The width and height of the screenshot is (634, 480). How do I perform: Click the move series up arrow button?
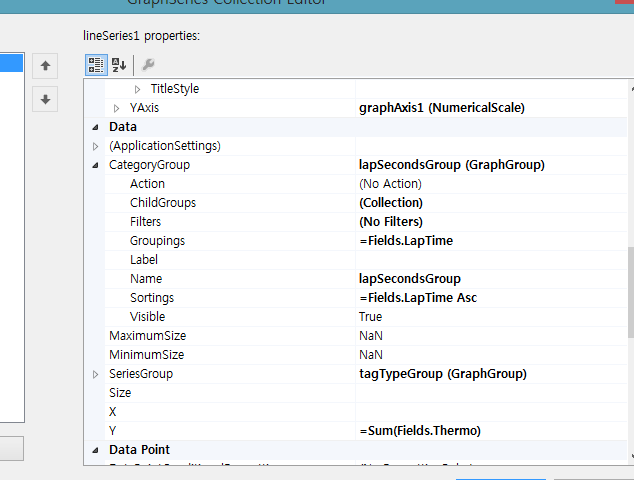45,66
